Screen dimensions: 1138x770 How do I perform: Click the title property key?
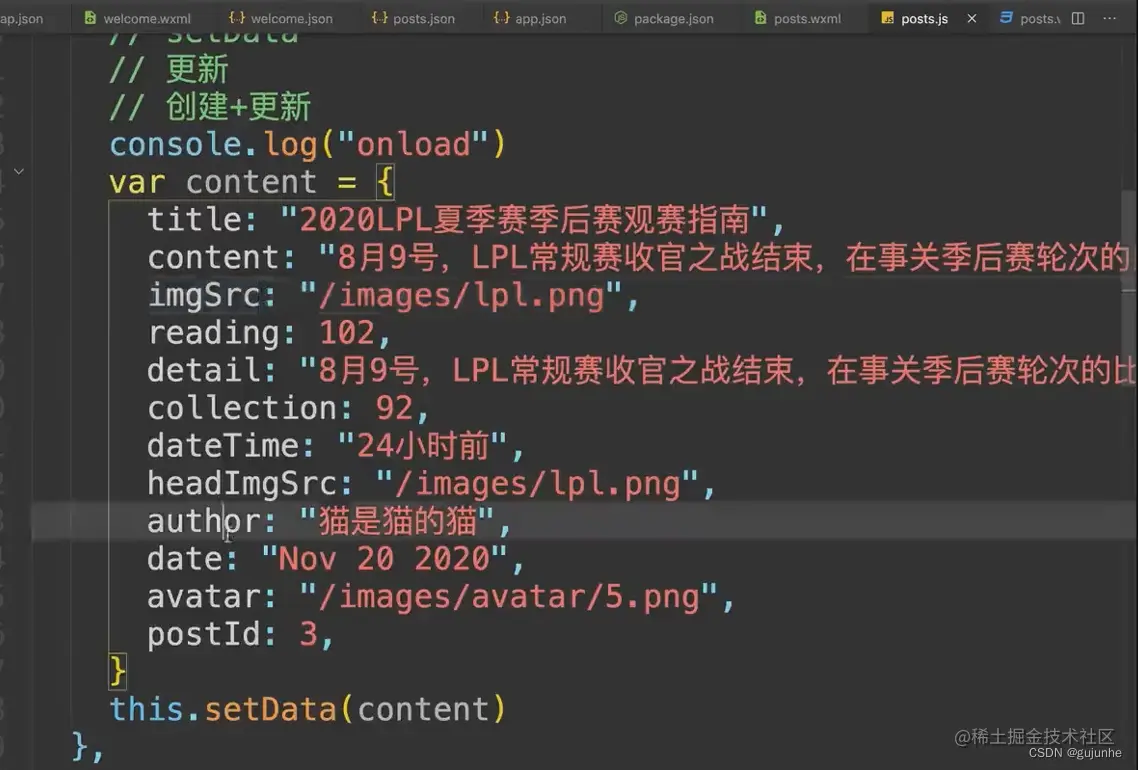195,219
